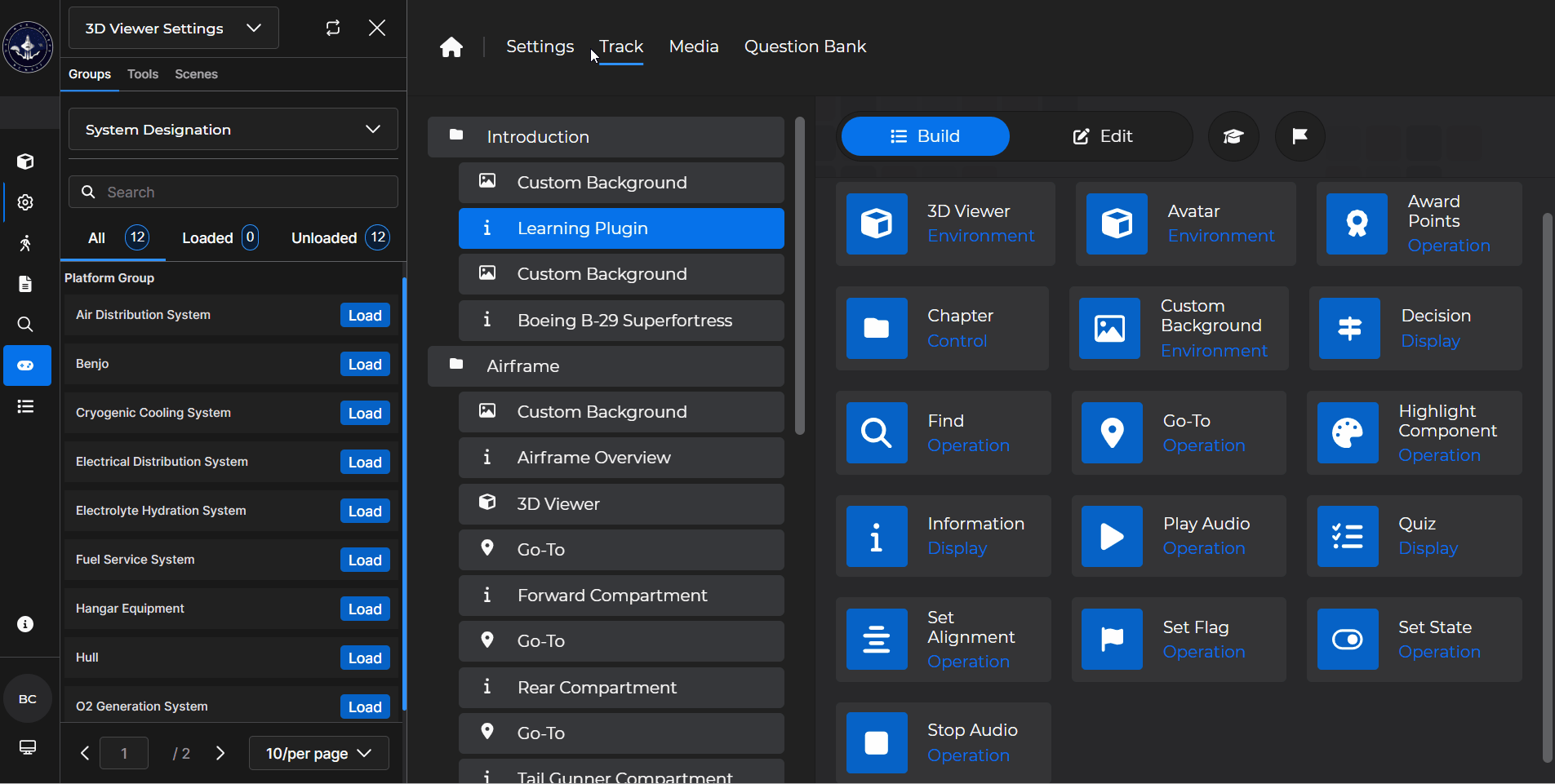Load the Hangar Equipment group
The width and height of the screenshot is (1555, 784).
tap(365, 609)
